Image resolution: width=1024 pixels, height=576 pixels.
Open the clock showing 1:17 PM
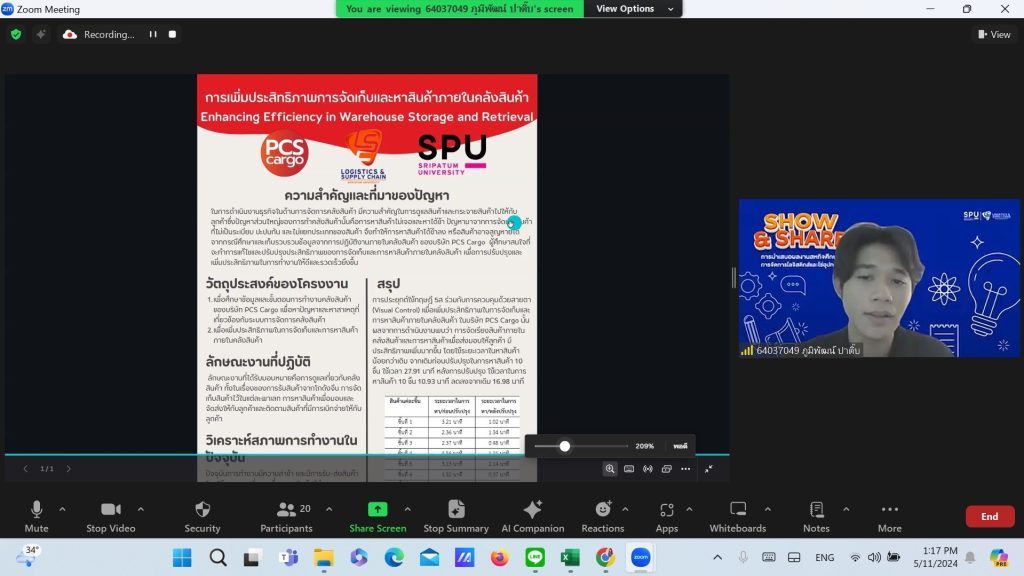[x=935, y=557]
